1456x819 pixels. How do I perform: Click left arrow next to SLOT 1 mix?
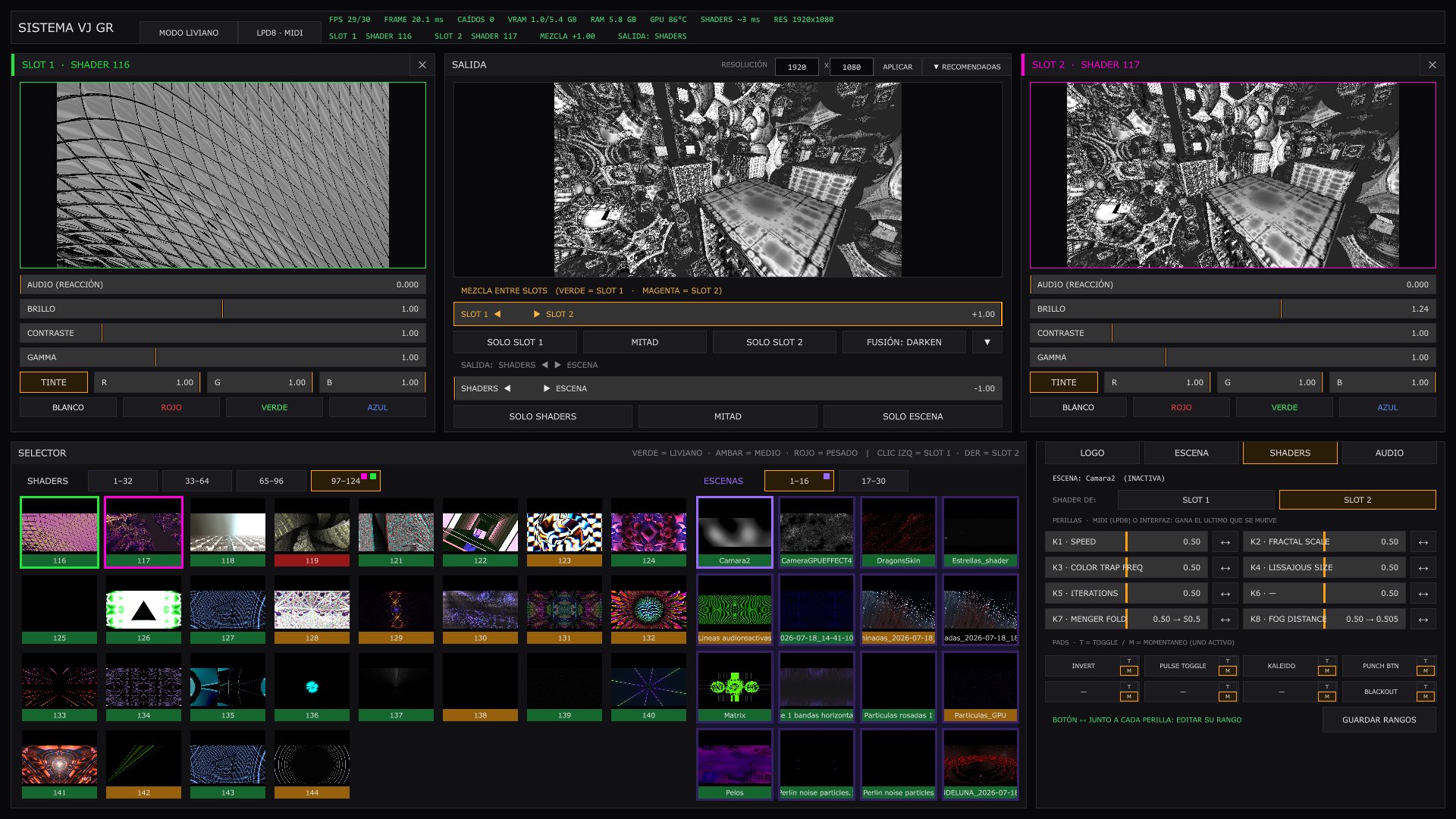point(497,314)
